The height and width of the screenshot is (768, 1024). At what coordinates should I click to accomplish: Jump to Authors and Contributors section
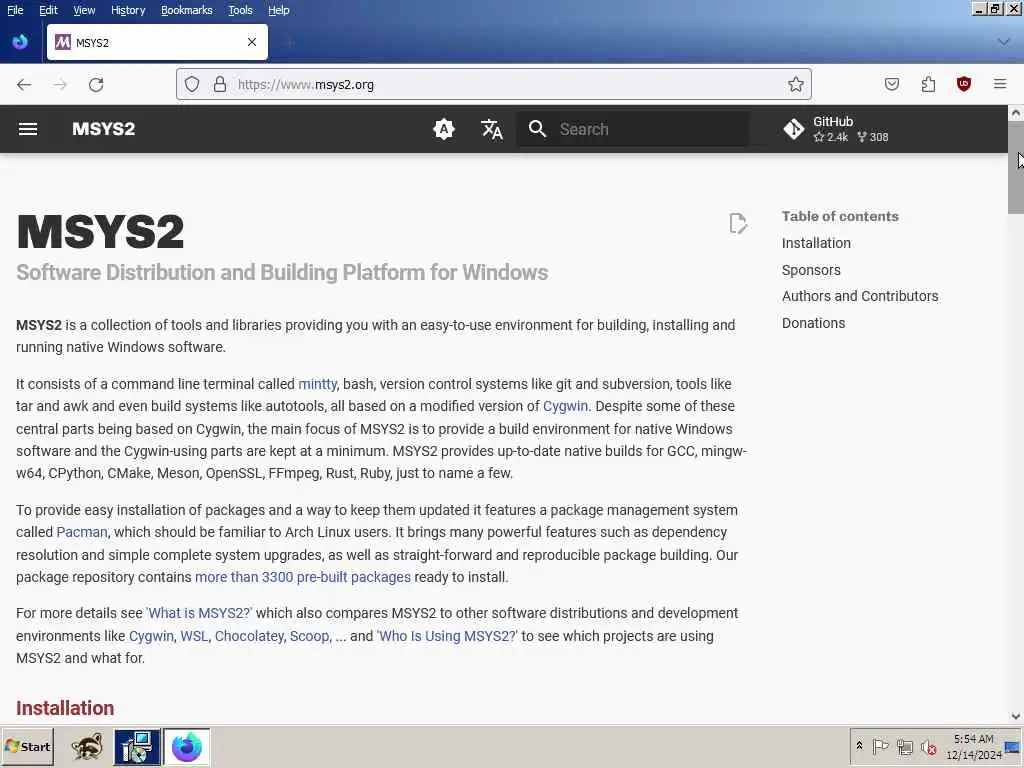tap(860, 296)
